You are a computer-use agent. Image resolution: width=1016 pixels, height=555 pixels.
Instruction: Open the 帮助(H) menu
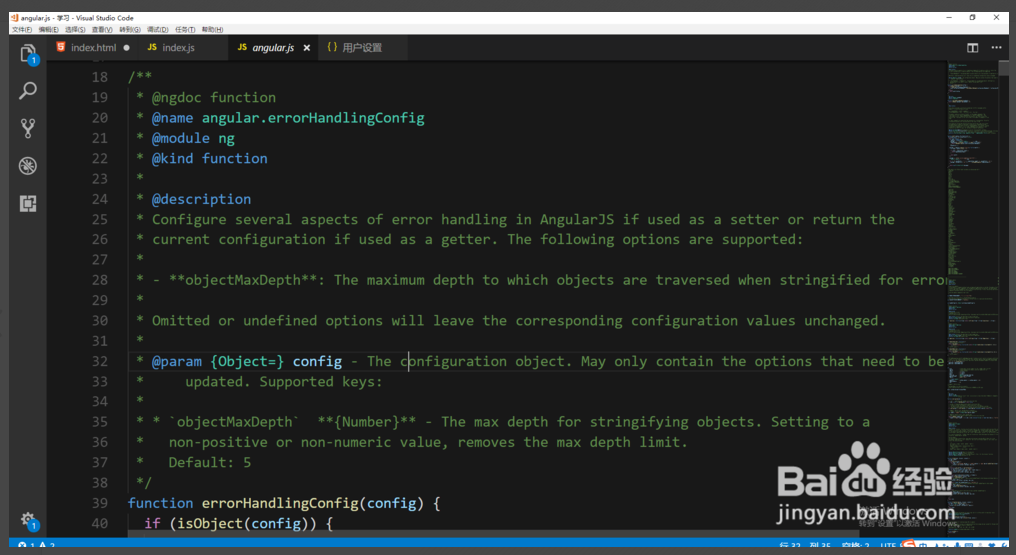[x=212, y=30]
